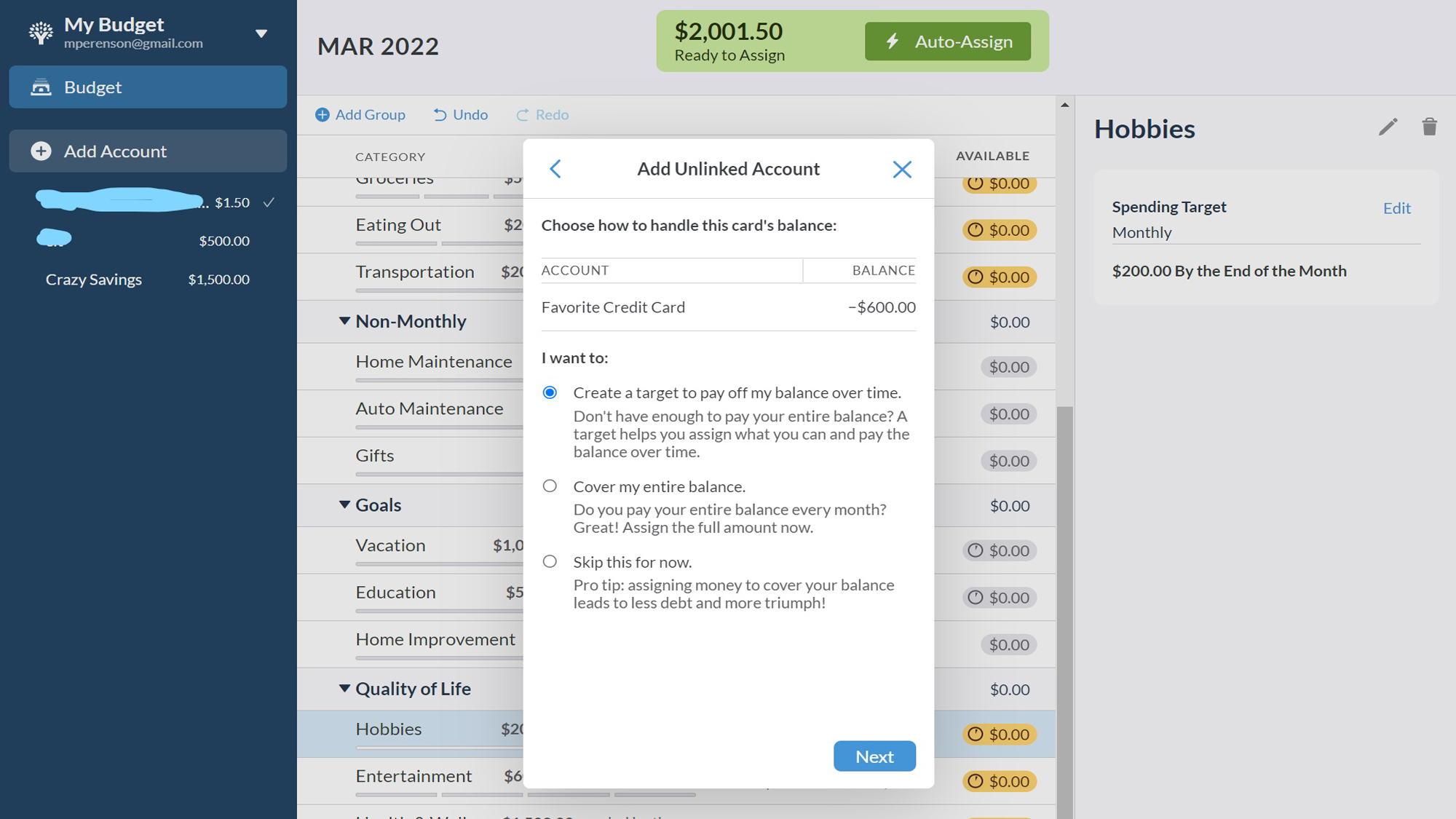Click Next in the account dialog
Image resolution: width=1456 pixels, height=819 pixels.
coord(874,756)
